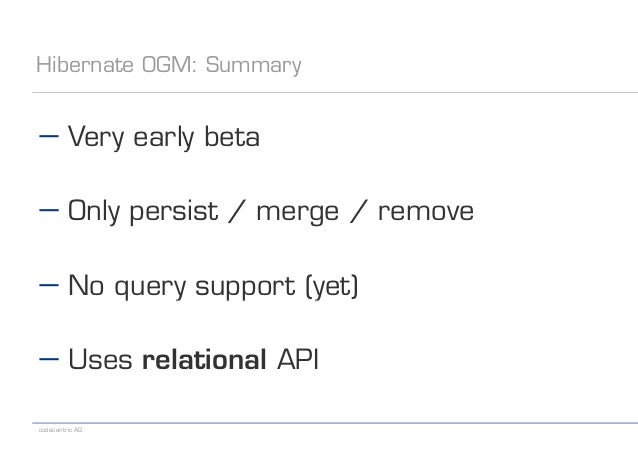Click the slash between persist and merge
Viewport: 638px width, 451px height.
(237, 211)
